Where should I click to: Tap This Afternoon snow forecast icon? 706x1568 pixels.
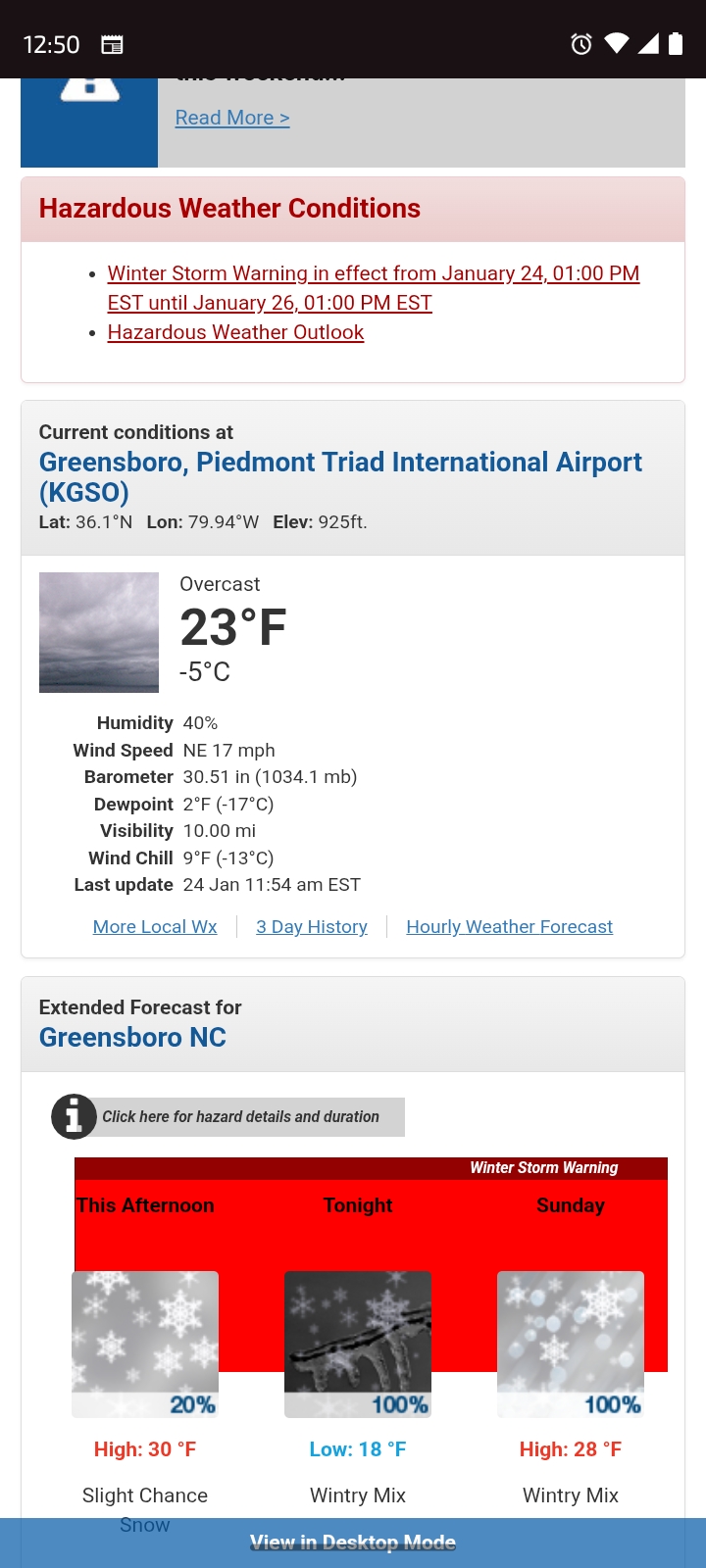[145, 1344]
